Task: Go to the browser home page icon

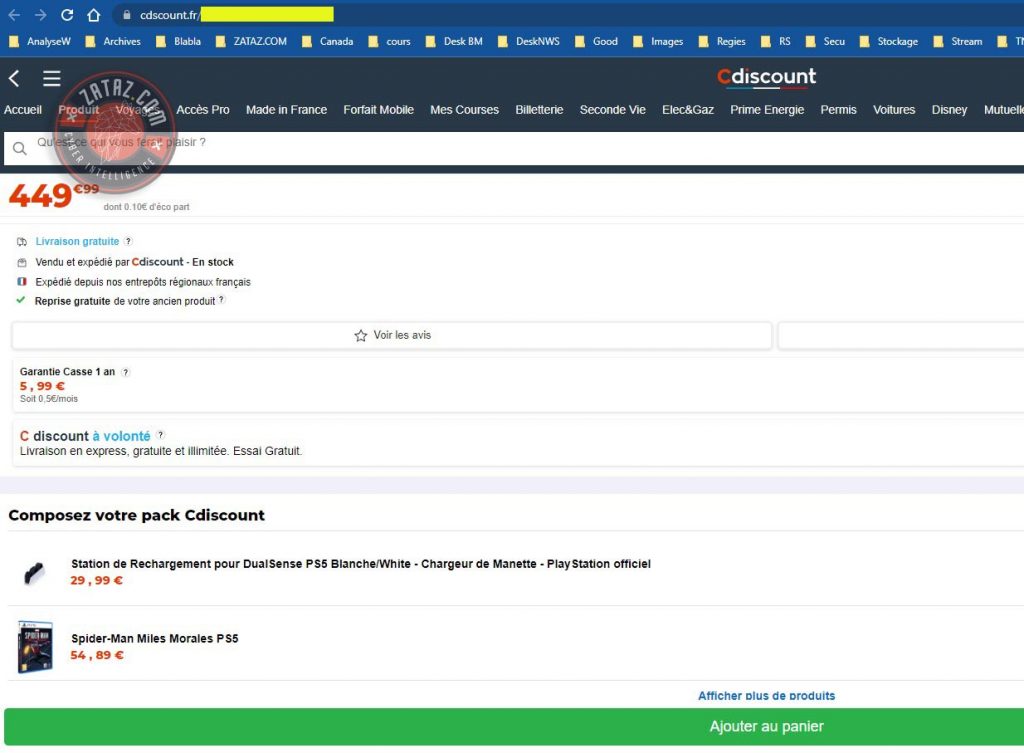Action: click(93, 14)
